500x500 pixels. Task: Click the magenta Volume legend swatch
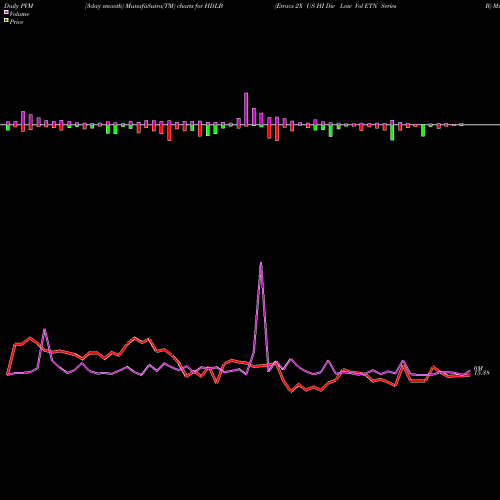pos(6,13)
